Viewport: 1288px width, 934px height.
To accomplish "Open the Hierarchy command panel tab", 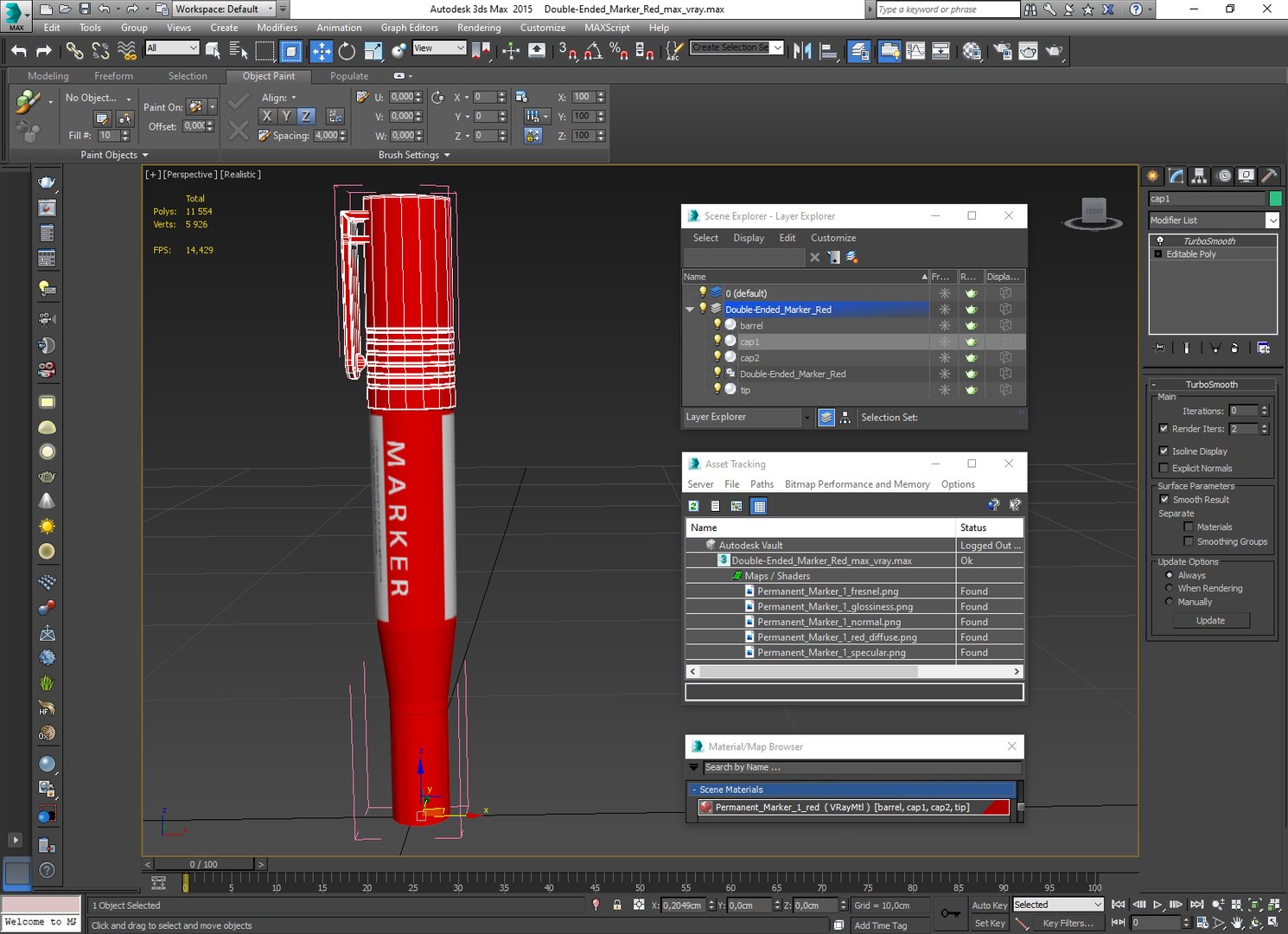I will click(1199, 176).
